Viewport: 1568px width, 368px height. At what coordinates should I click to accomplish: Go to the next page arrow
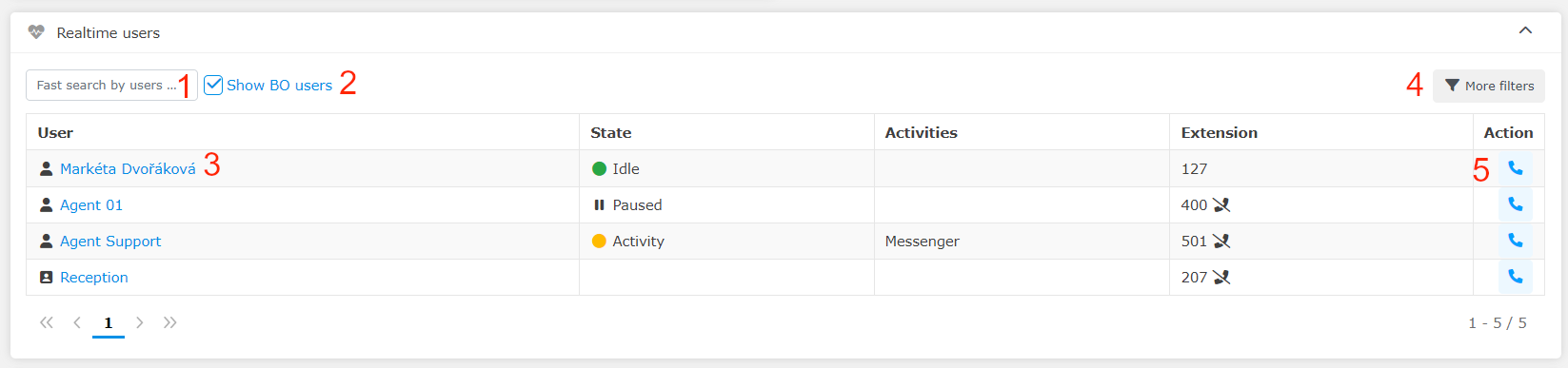[139, 322]
